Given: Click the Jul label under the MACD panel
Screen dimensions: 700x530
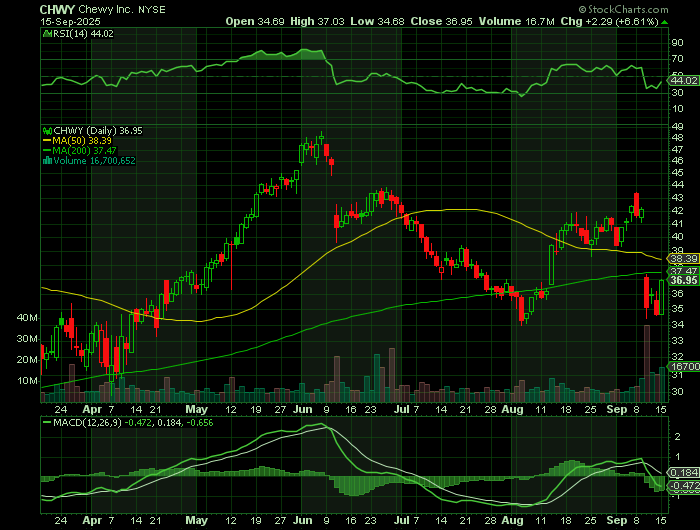Looking at the screenshot, I should tap(402, 521).
